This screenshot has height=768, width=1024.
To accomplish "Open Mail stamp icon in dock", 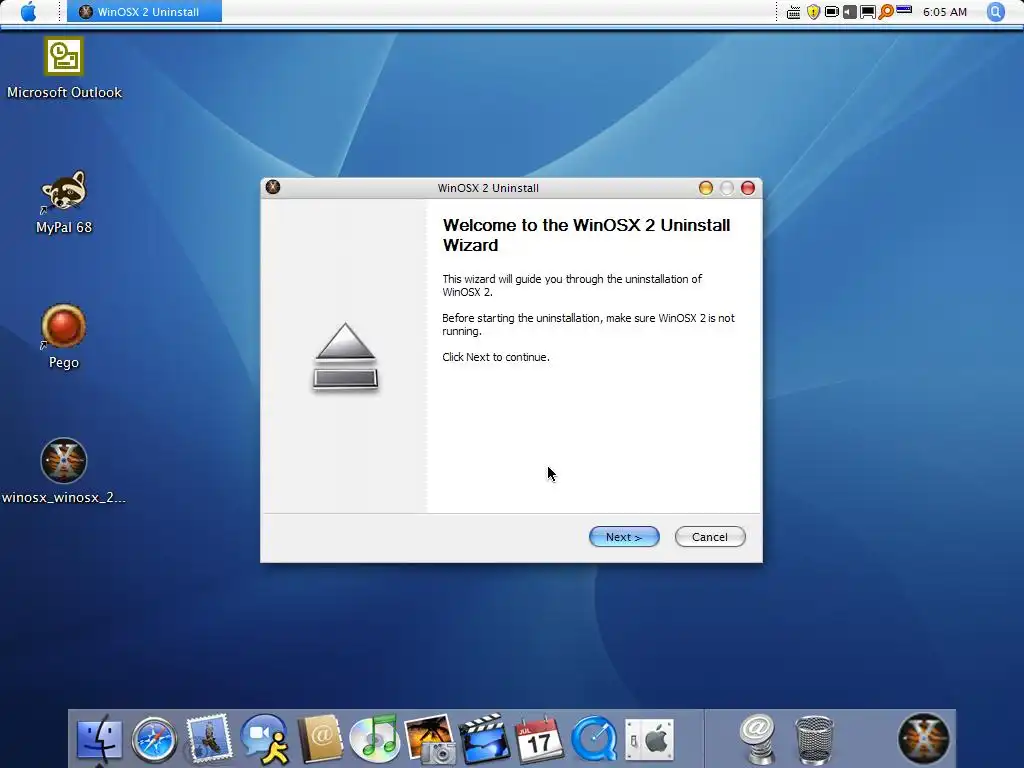I will [x=209, y=739].
